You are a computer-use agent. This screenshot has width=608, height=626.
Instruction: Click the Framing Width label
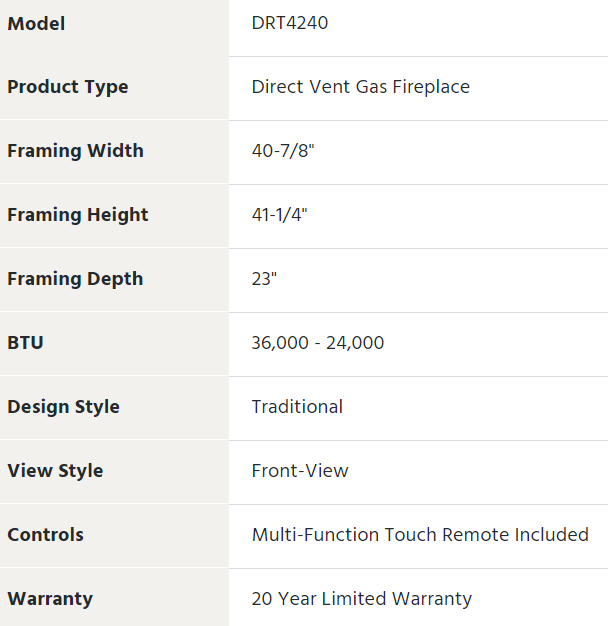[x=75, y=151]
